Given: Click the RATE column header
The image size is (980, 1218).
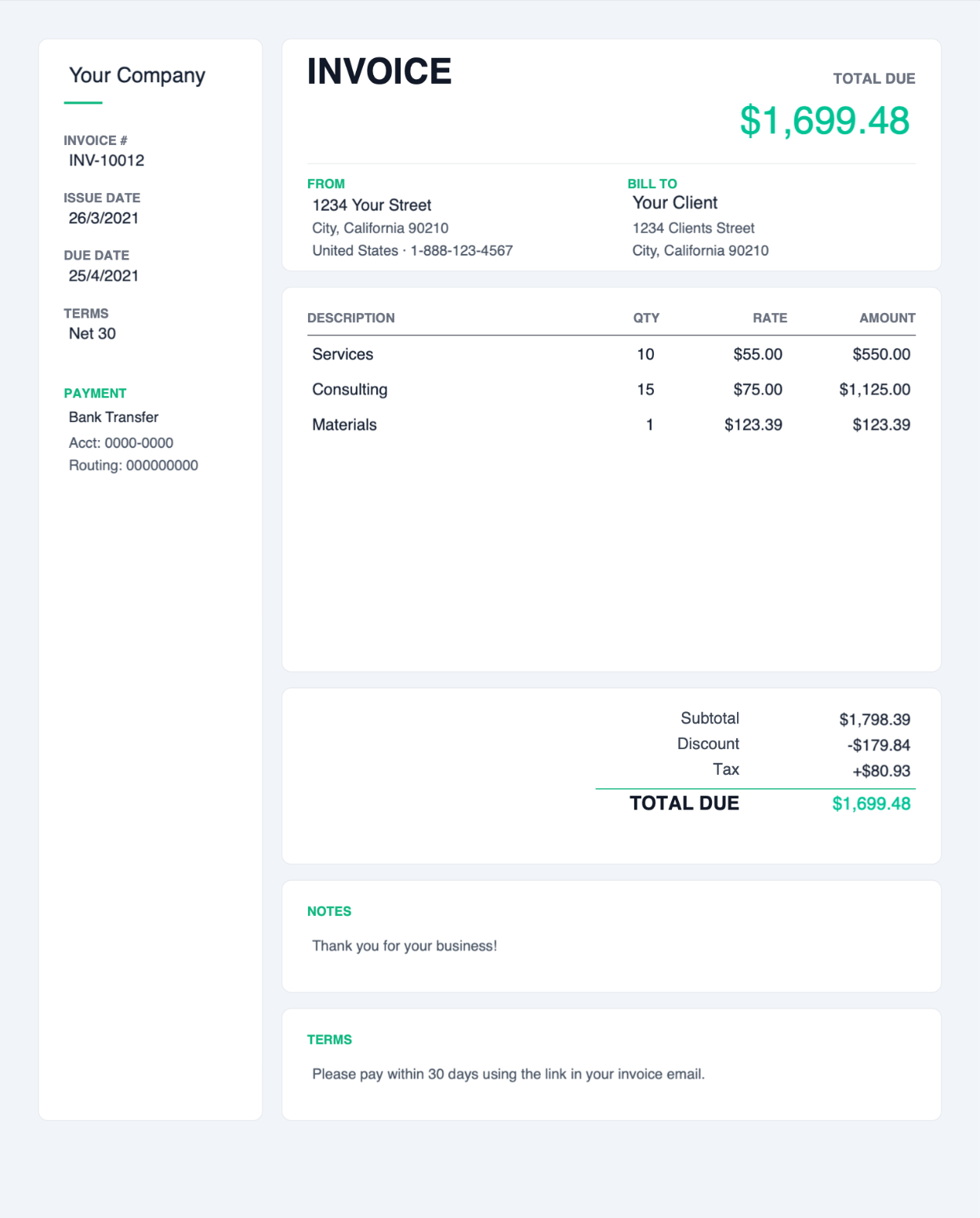Looking at the screenshot, I should click(x=770, y=318).
